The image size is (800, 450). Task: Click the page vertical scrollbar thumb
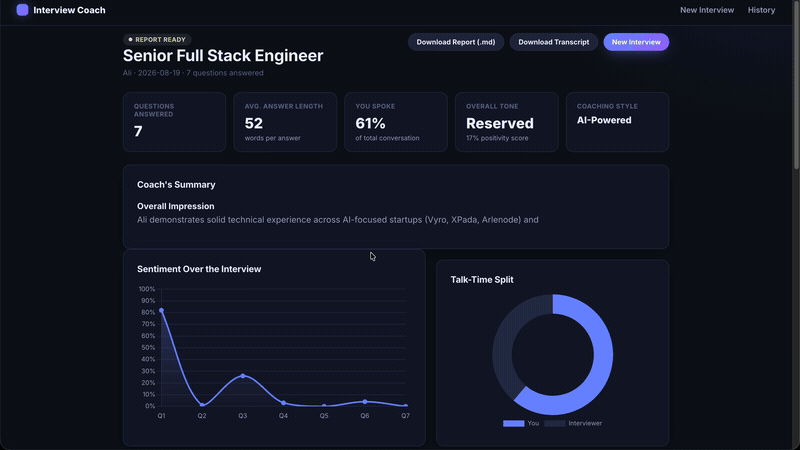tap(796, 85)
